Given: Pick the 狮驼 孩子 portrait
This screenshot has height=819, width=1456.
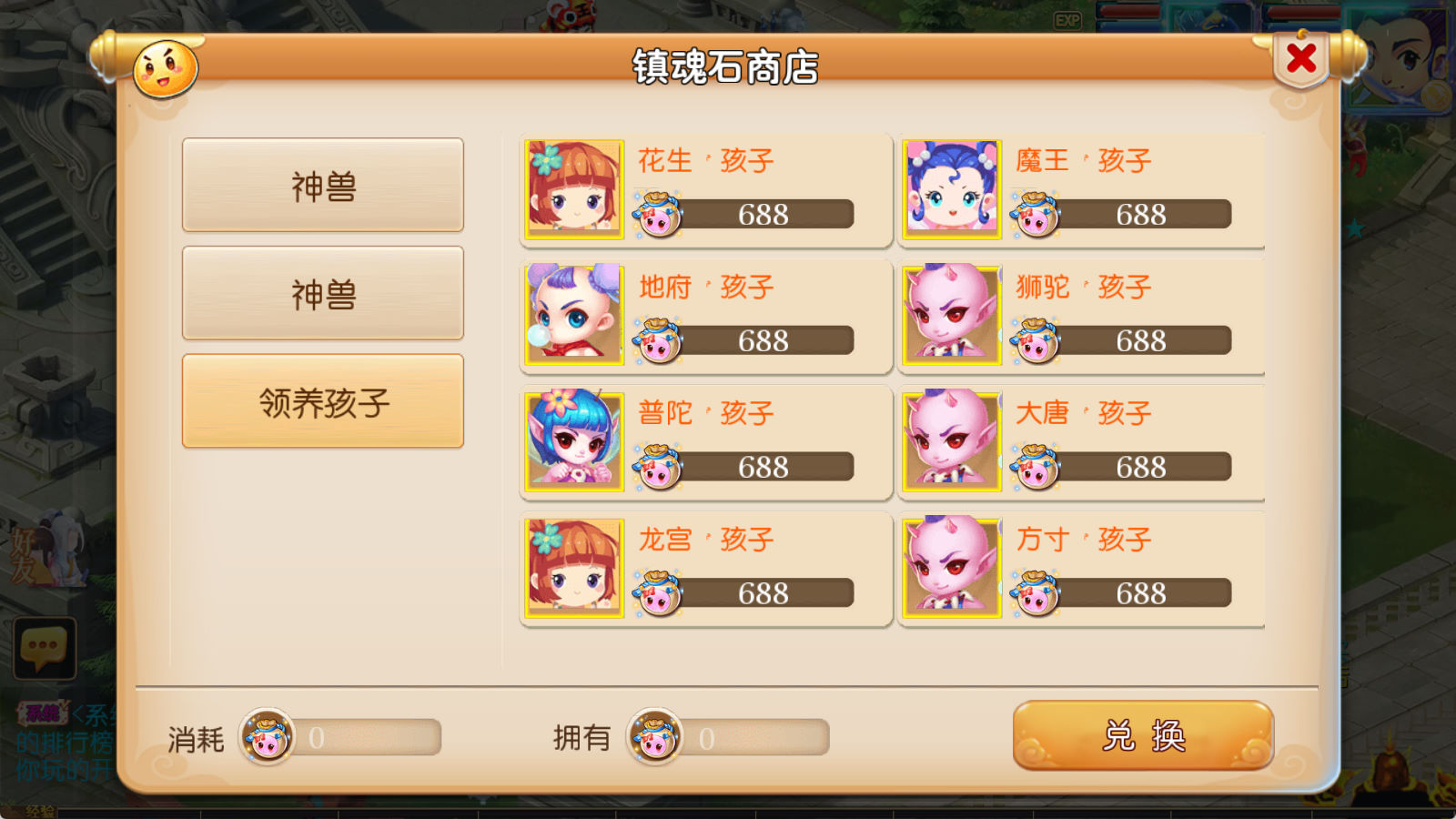Looking at the screenshot, I should click(x=953, y=315).
